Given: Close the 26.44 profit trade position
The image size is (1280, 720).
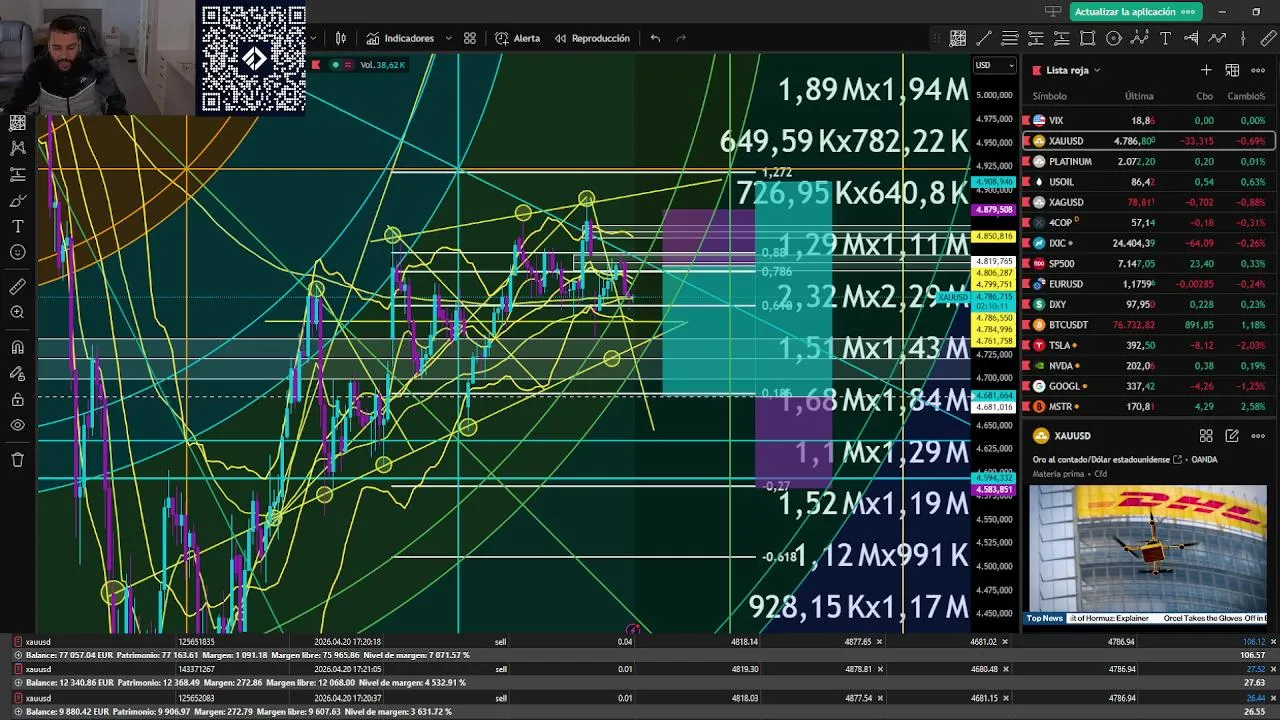Looking at the screenshot, I should 1275,697.
